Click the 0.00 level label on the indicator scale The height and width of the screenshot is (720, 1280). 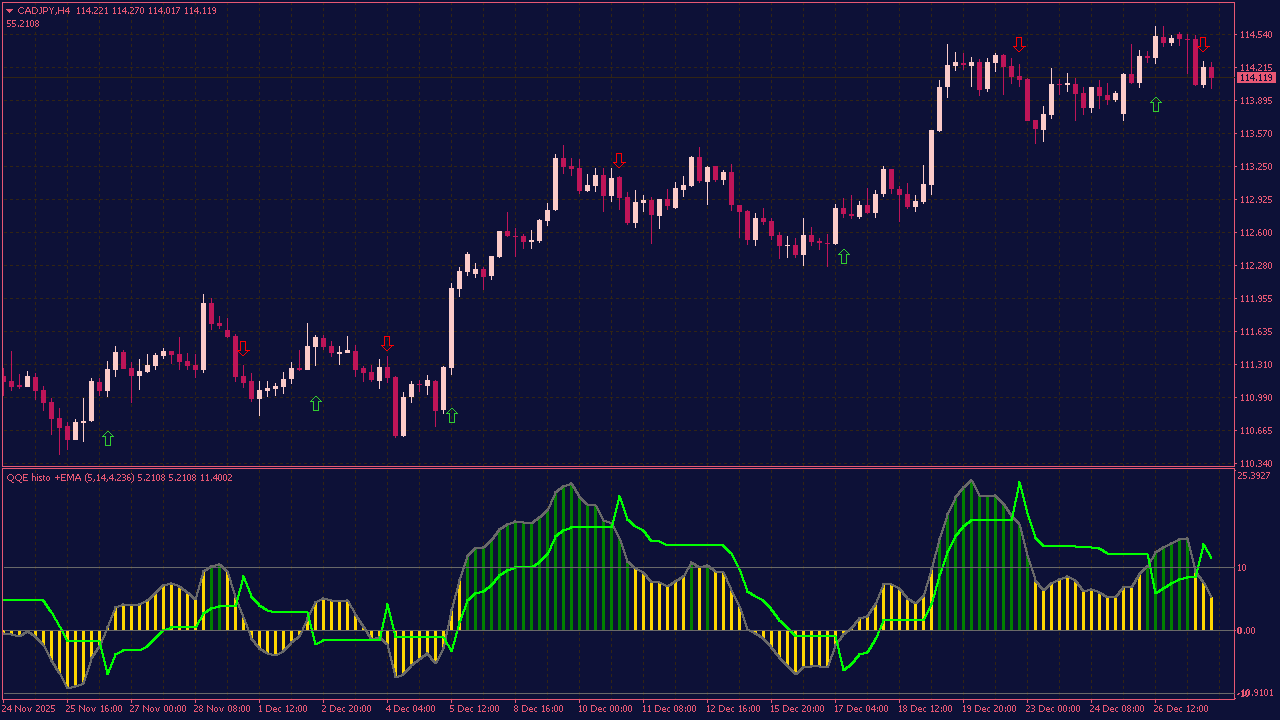tap(1246, 630)
